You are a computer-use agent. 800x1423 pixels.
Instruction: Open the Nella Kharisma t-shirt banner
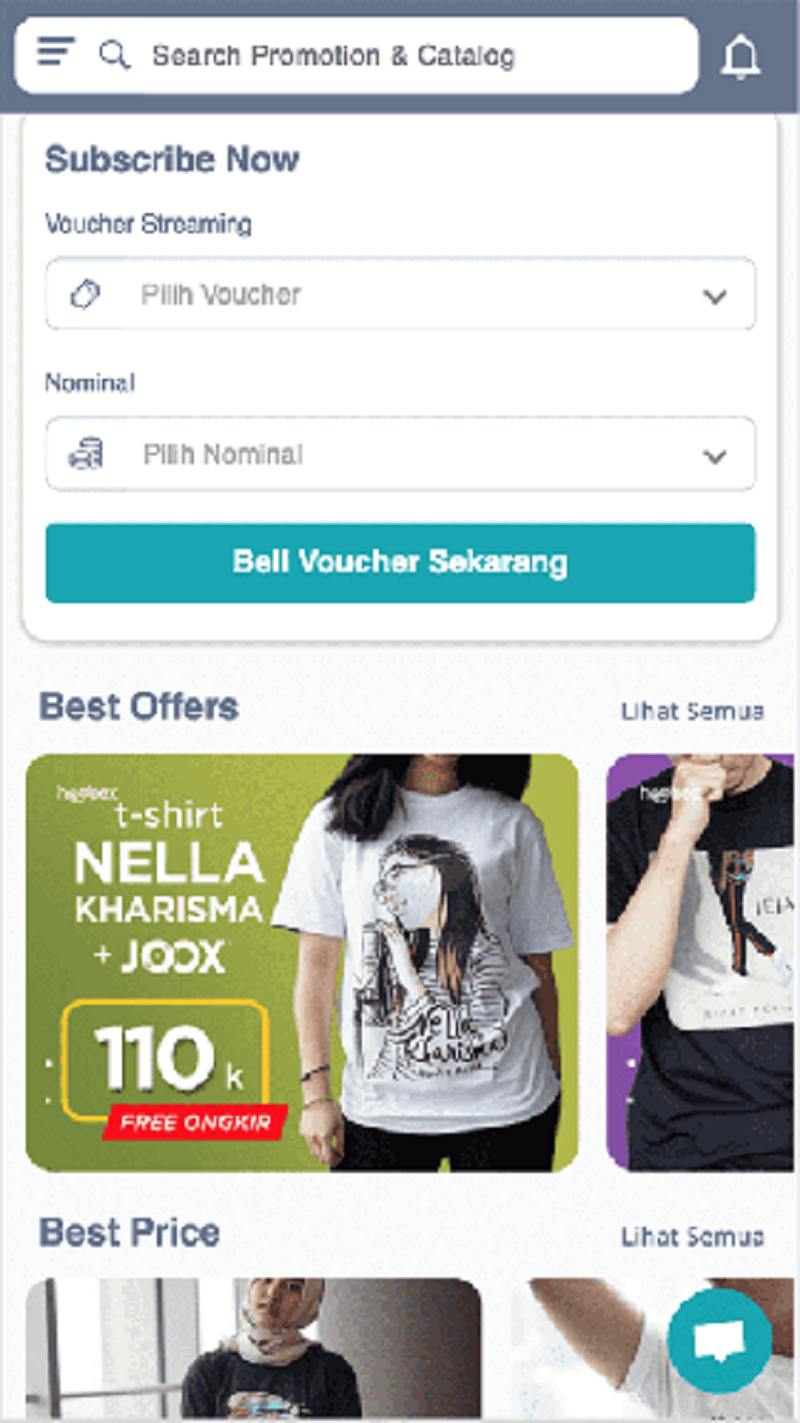pos(302,962)
